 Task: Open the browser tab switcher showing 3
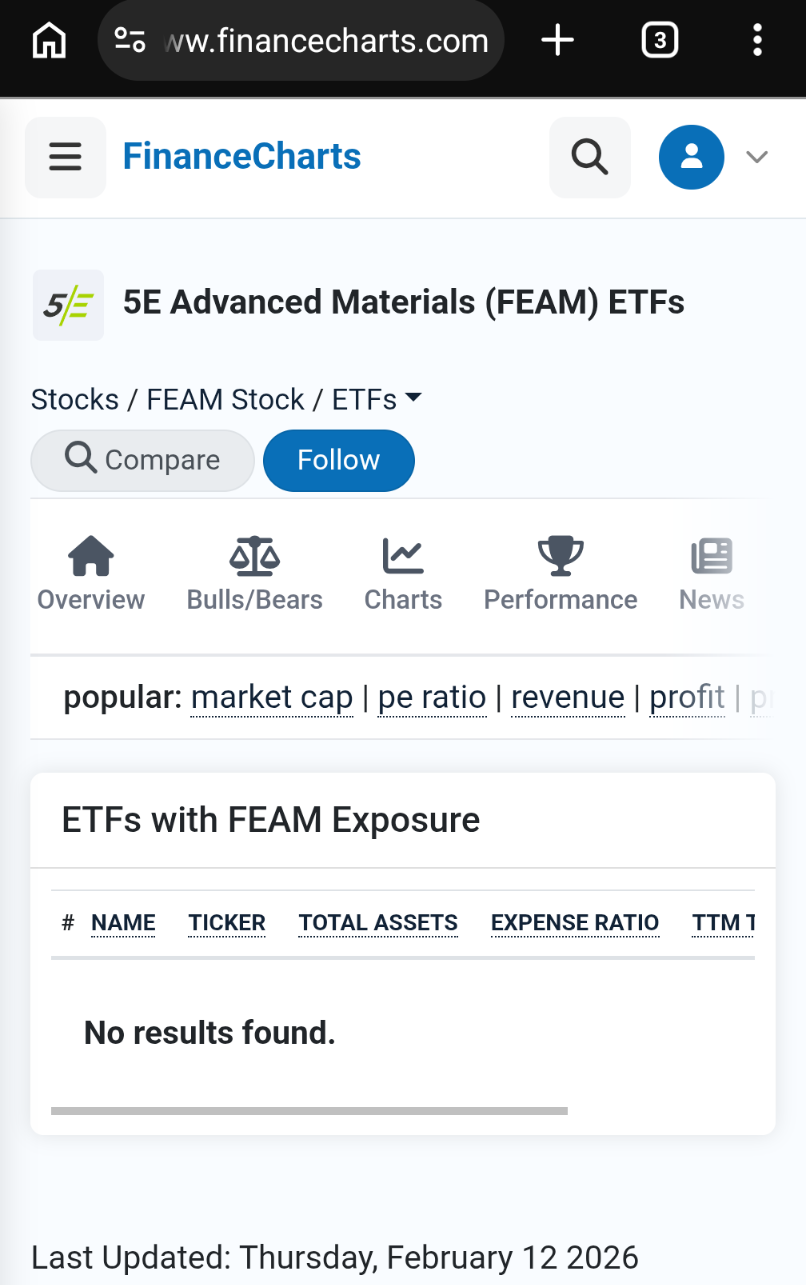pos(659,41)
